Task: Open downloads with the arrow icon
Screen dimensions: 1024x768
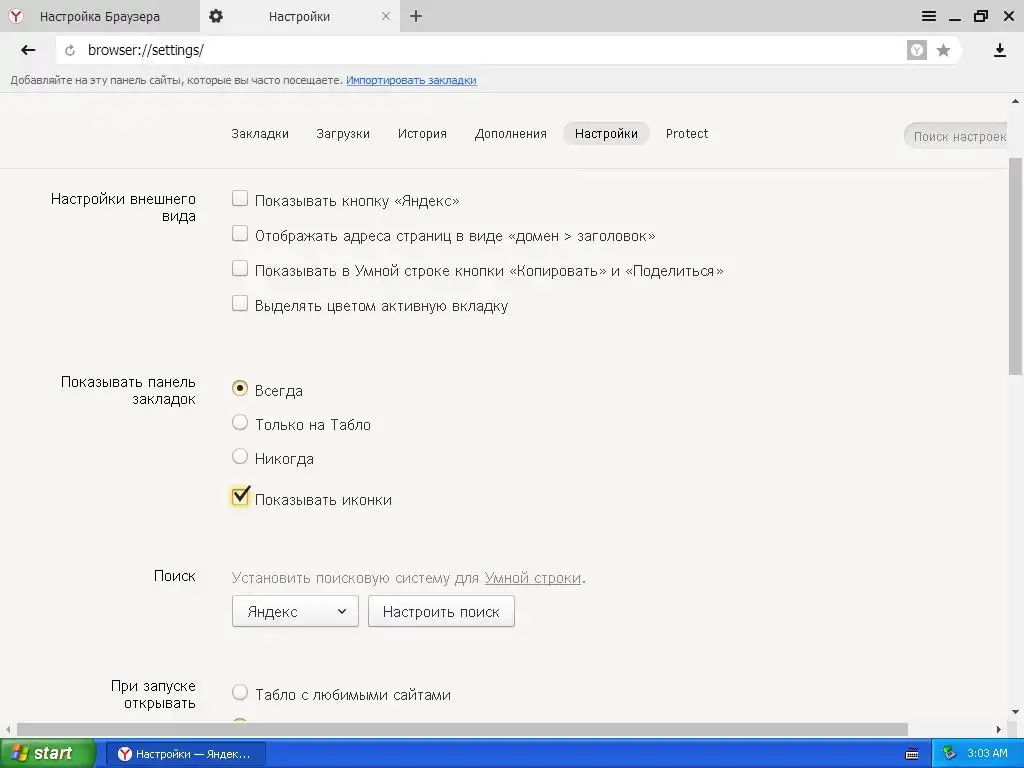Action: (x=1000, y=50)
